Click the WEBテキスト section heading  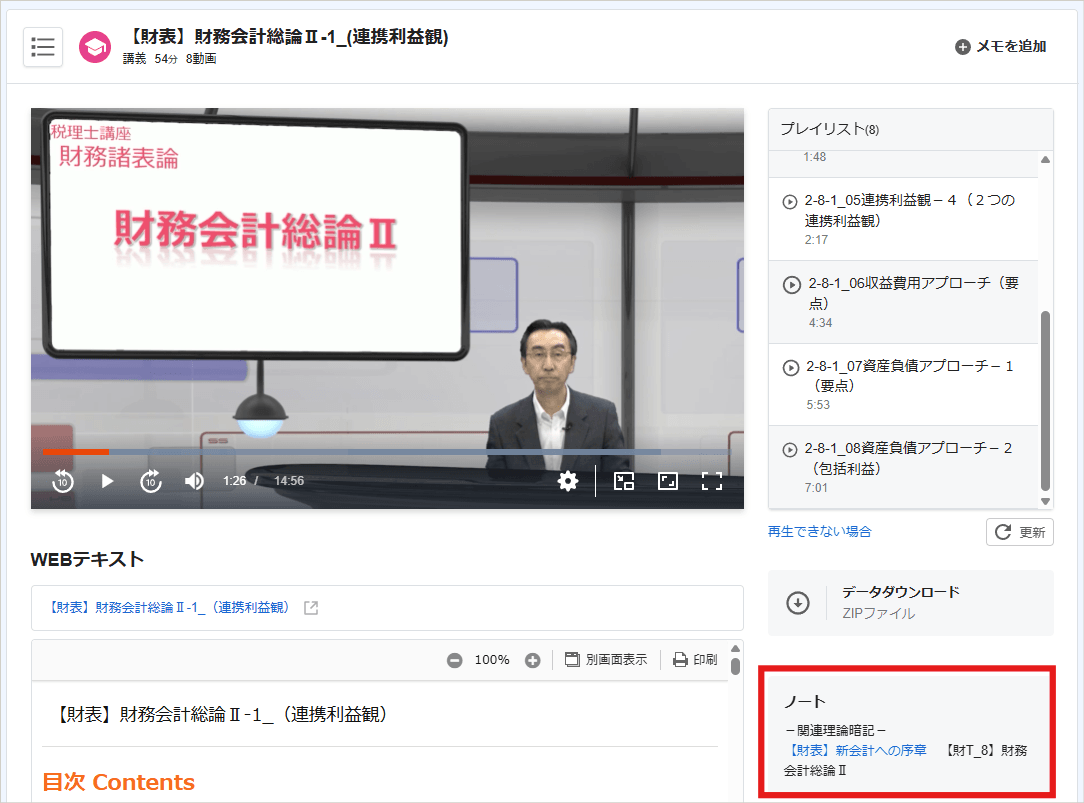[87, 560]
